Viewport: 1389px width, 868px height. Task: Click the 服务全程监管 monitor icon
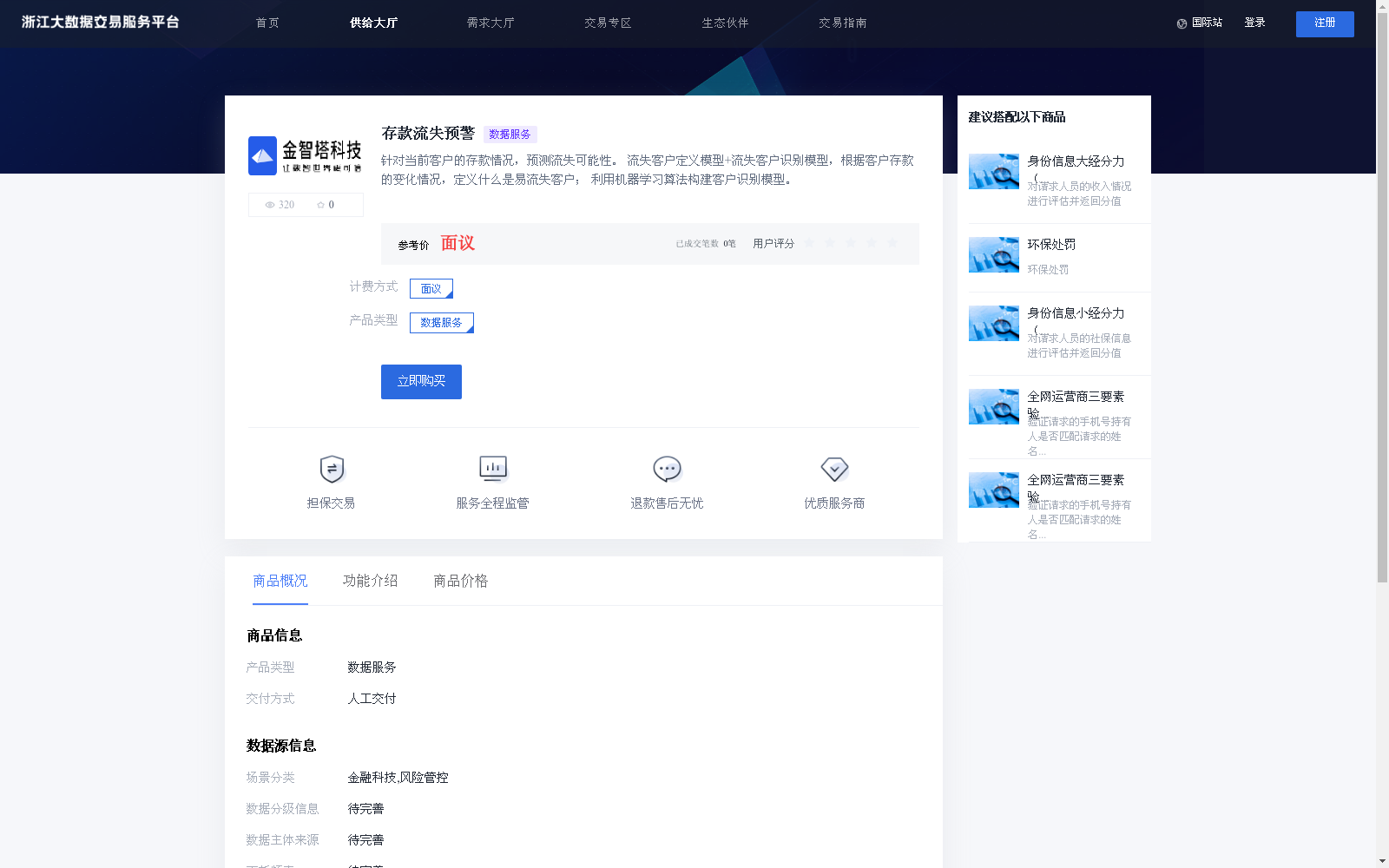(493, 469)
